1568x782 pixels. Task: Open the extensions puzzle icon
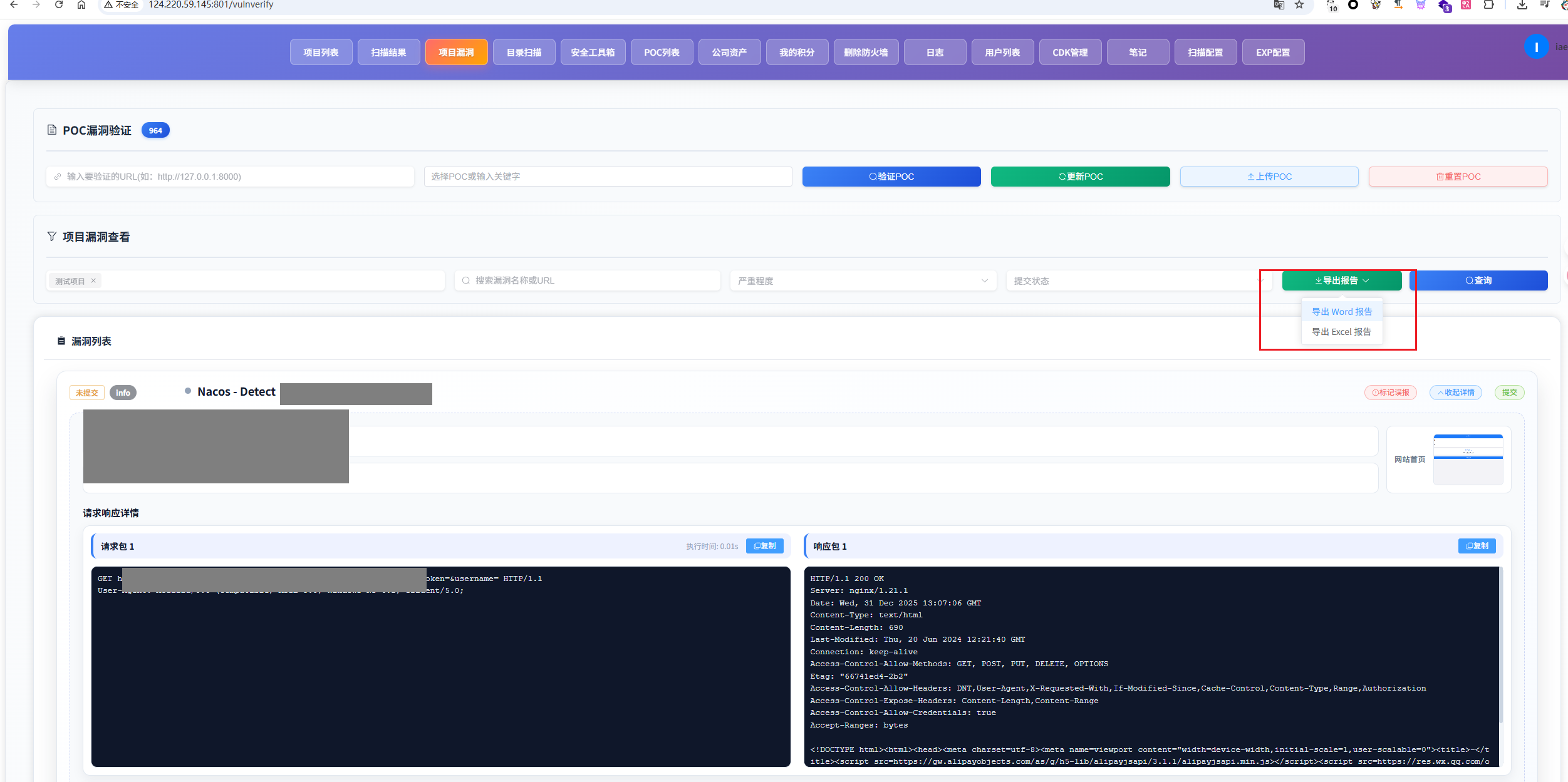tap(1488, 5)
